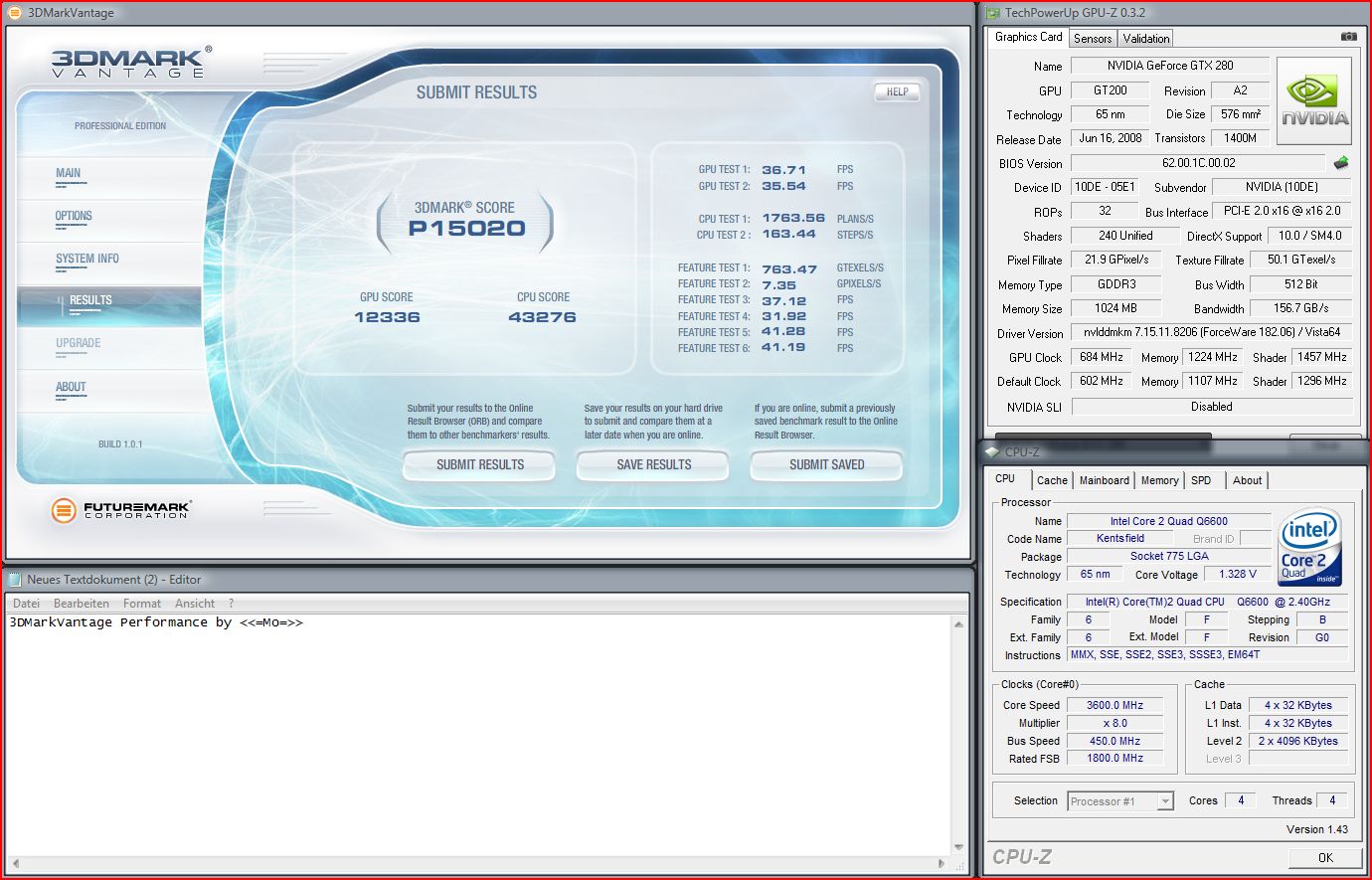Click the SUBMIT SAVED button

coord(827,464)
